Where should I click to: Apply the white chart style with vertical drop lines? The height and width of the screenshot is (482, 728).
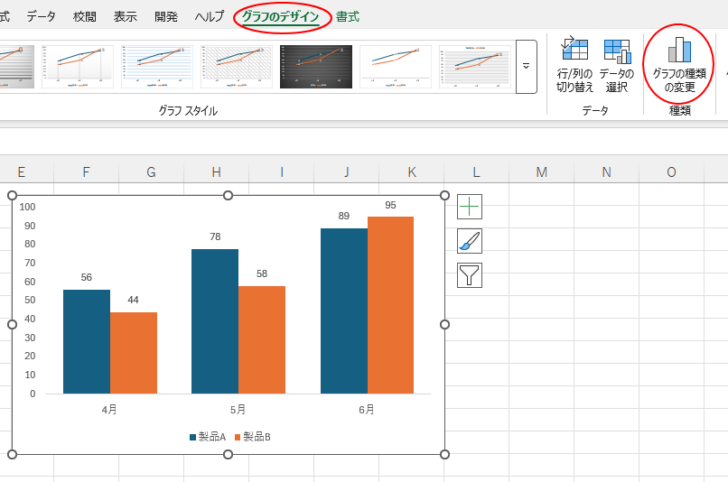(78, 66)
